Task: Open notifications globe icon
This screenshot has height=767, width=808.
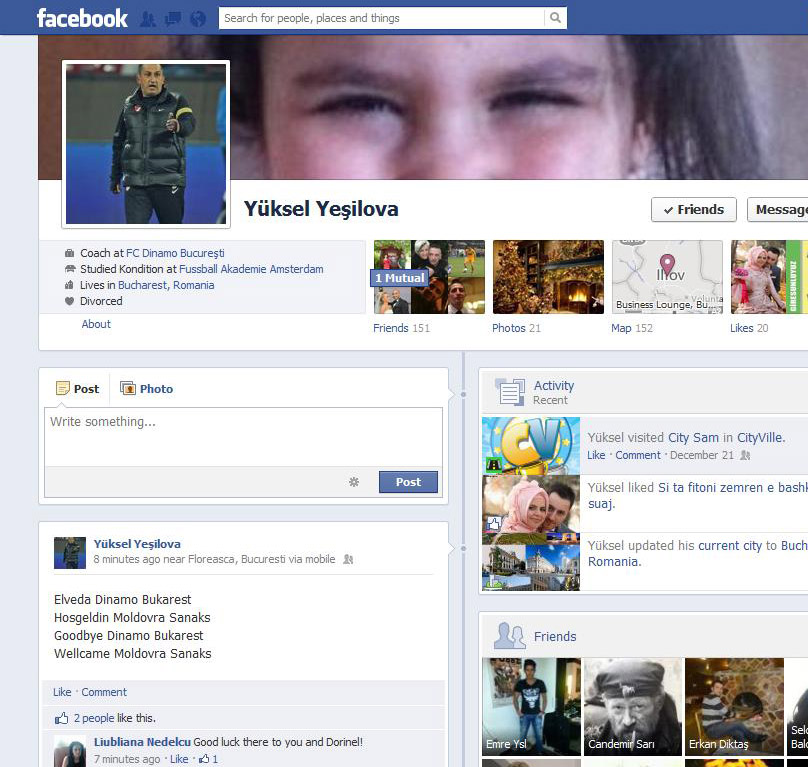Action: coord(197,18)
